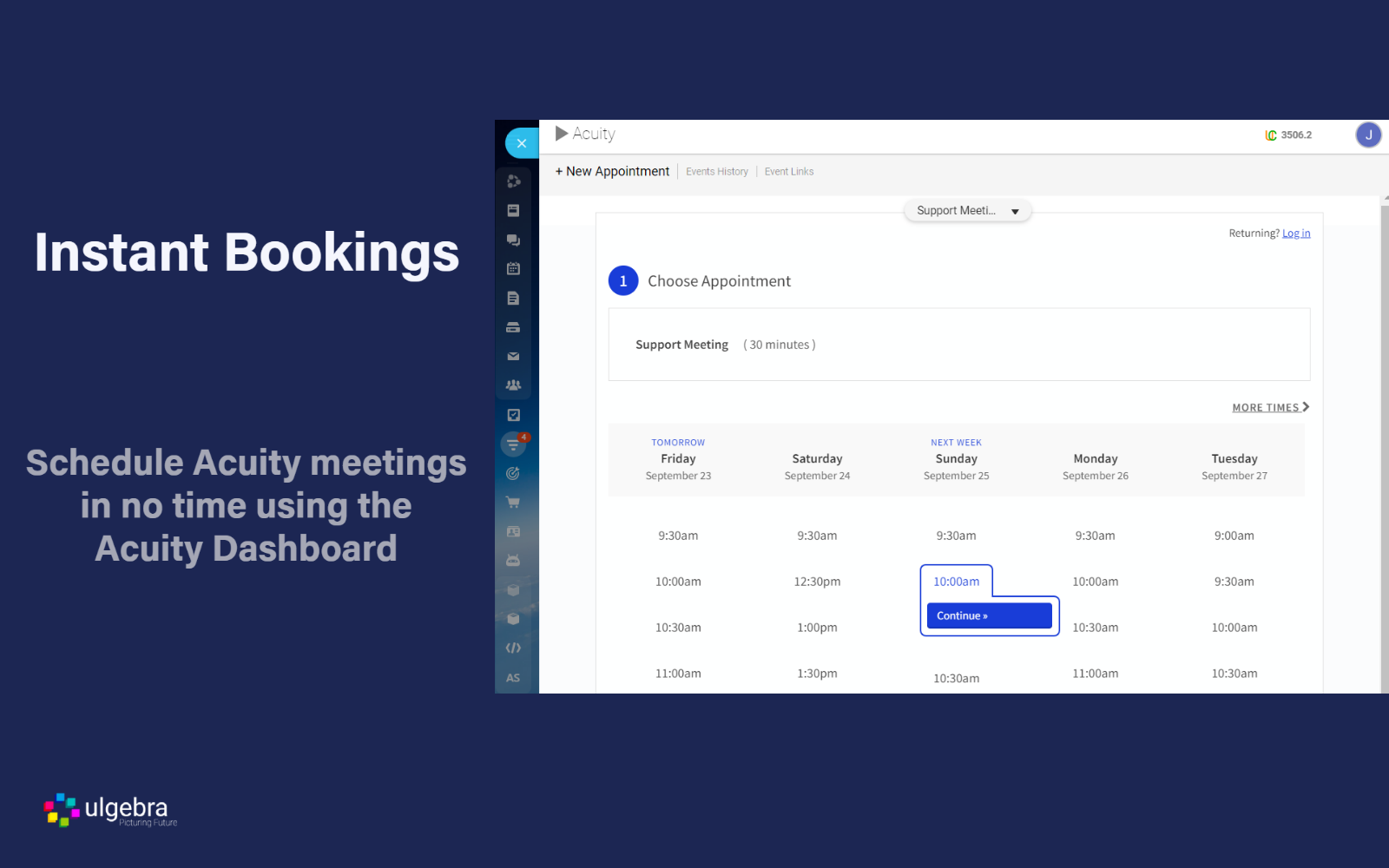Open the checkbox task icon in sidebar
This screenshot has height=868, width=1389.
tap(513, 415)
